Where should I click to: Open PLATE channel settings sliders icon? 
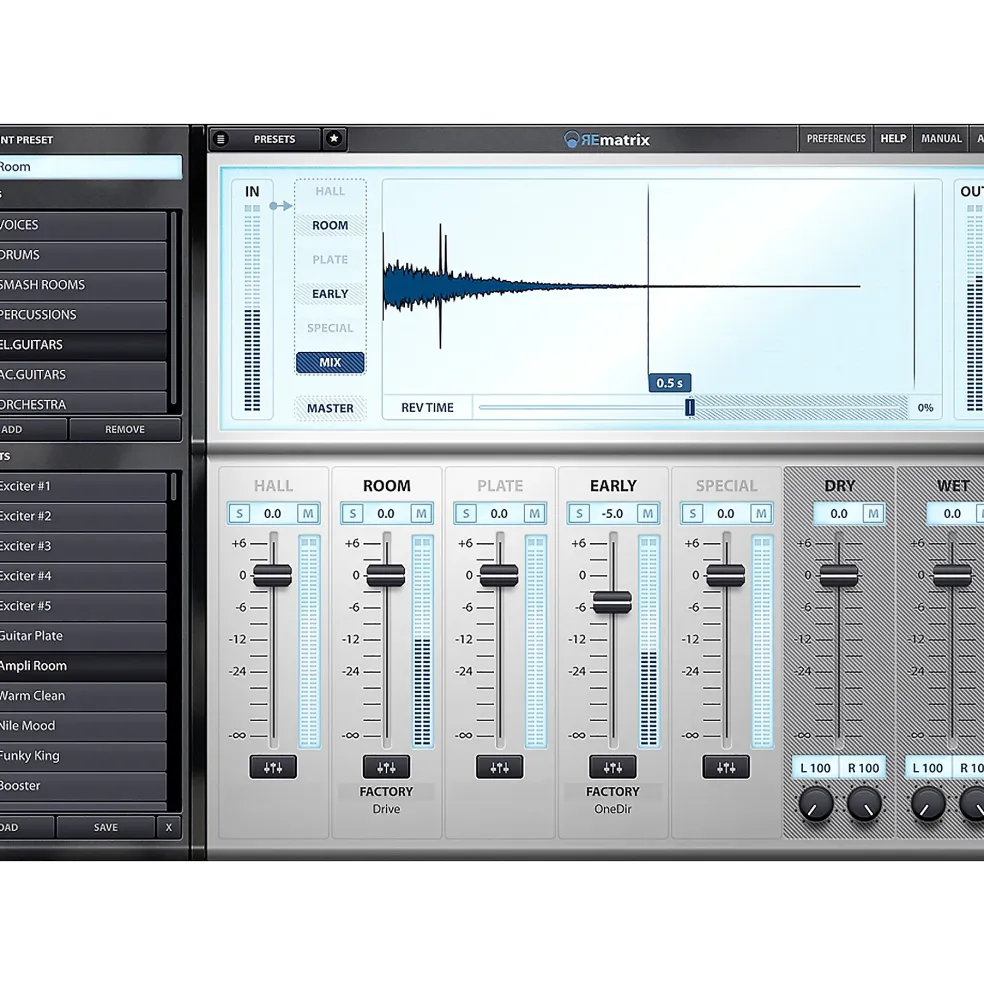(x=500, y=767)
